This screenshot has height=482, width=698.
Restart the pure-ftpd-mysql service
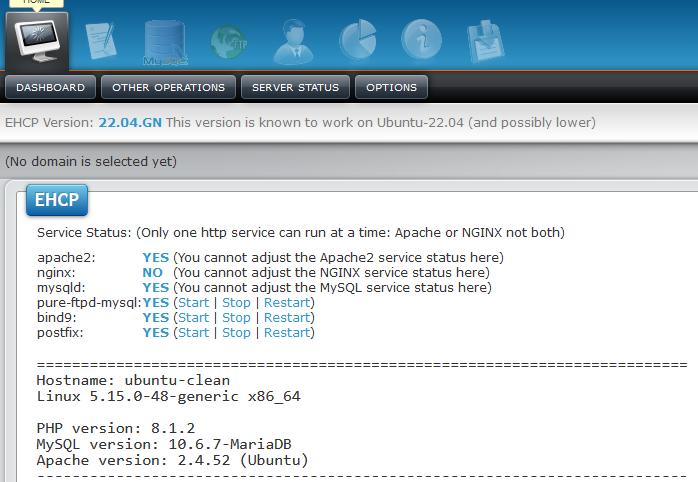(287, 303)
